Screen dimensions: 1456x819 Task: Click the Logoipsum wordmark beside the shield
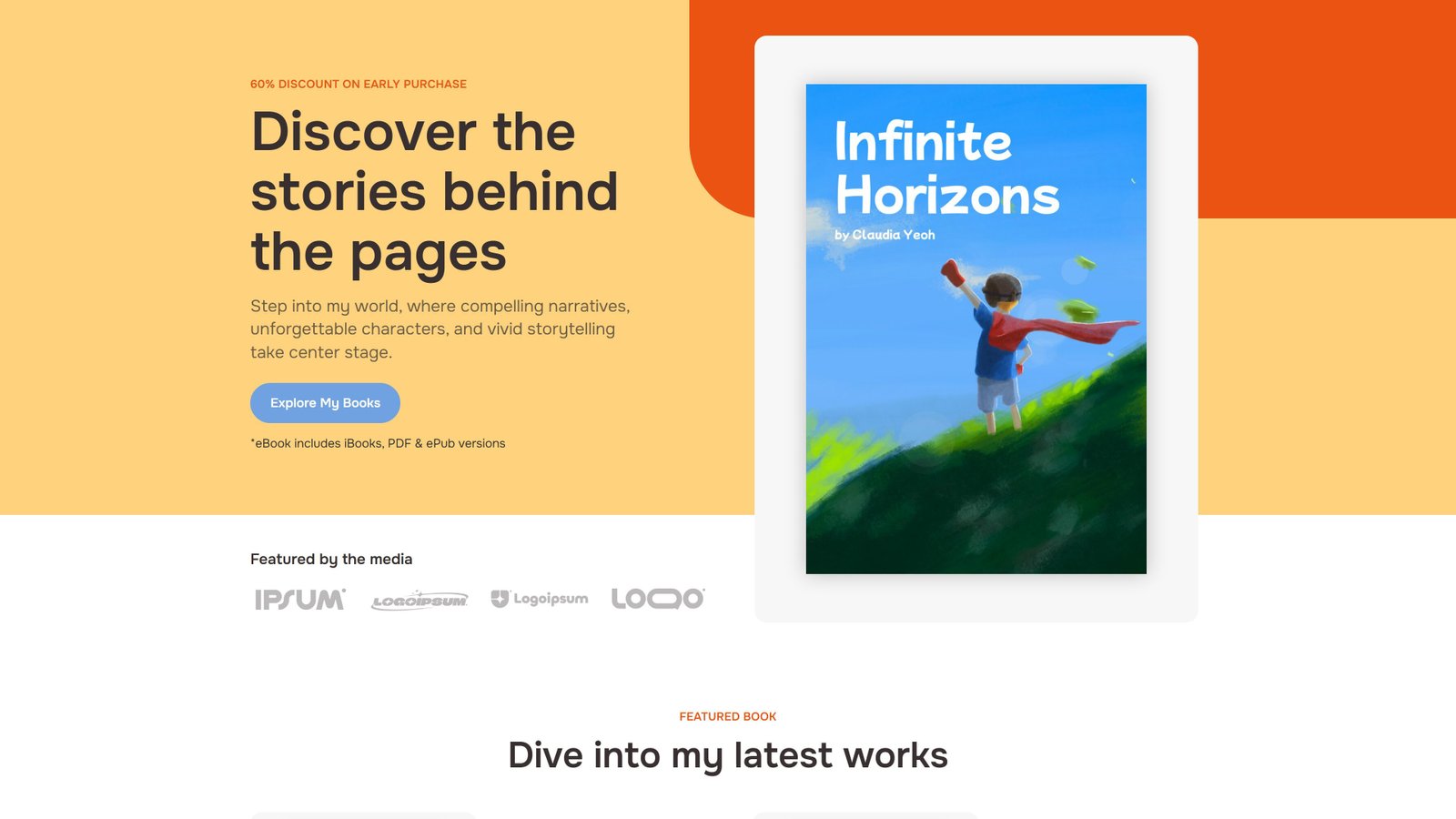pyautogui.click(x=551, y=599)
